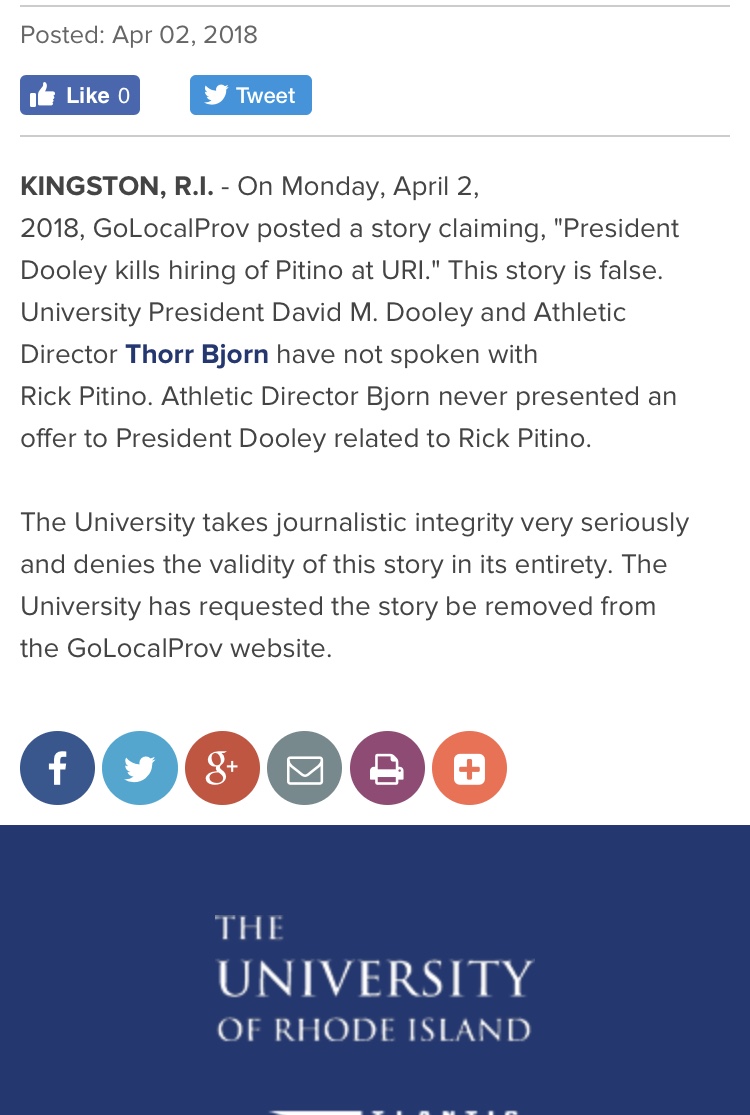Click the phrase the GoLocalProv website
Screen dimensions: 750x1115
(176, 649)
